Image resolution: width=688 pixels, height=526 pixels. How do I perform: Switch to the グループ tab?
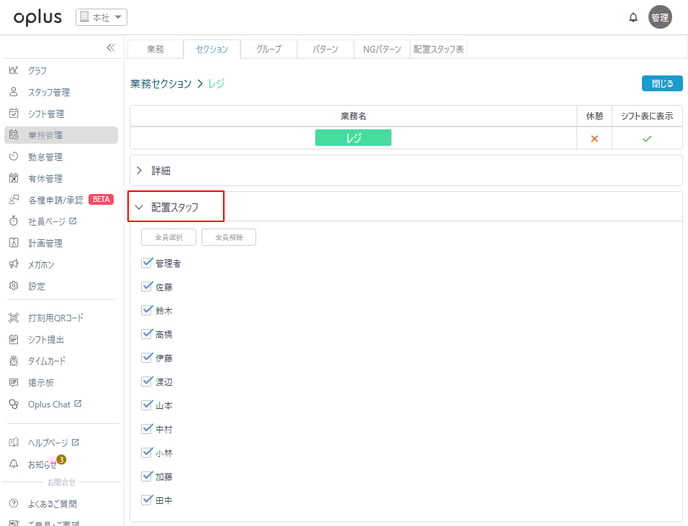[268, 48]
